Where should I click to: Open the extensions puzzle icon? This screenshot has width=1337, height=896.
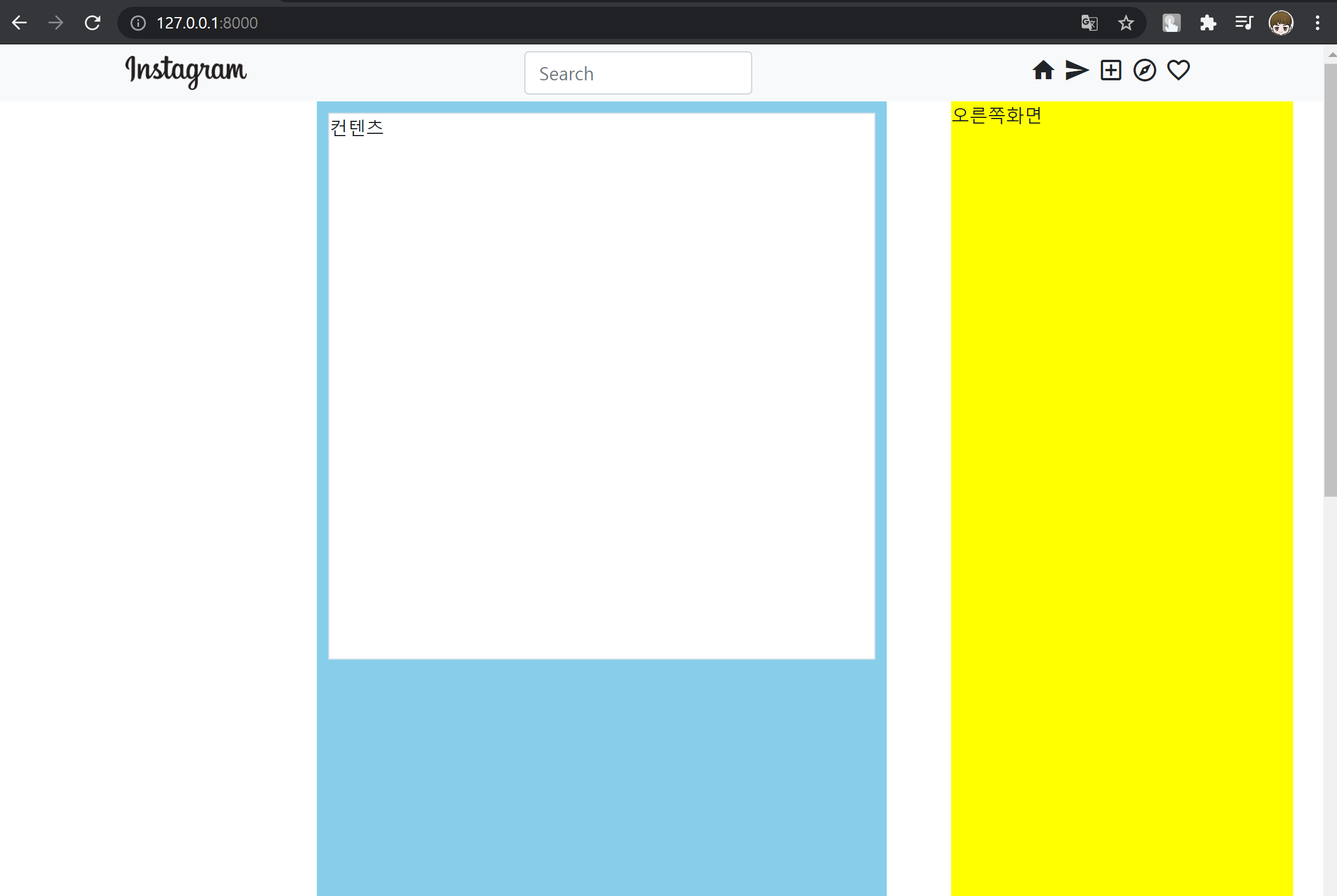point(1208,23)
